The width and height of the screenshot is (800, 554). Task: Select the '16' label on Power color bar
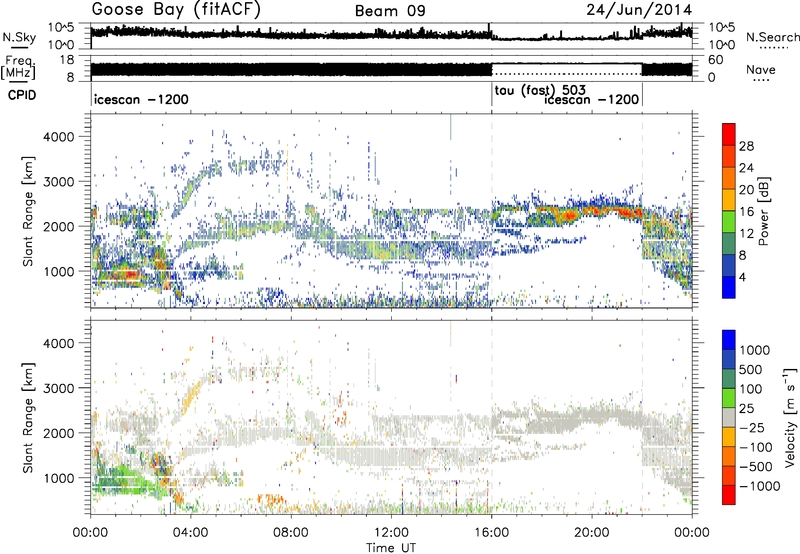pos(746,212)
